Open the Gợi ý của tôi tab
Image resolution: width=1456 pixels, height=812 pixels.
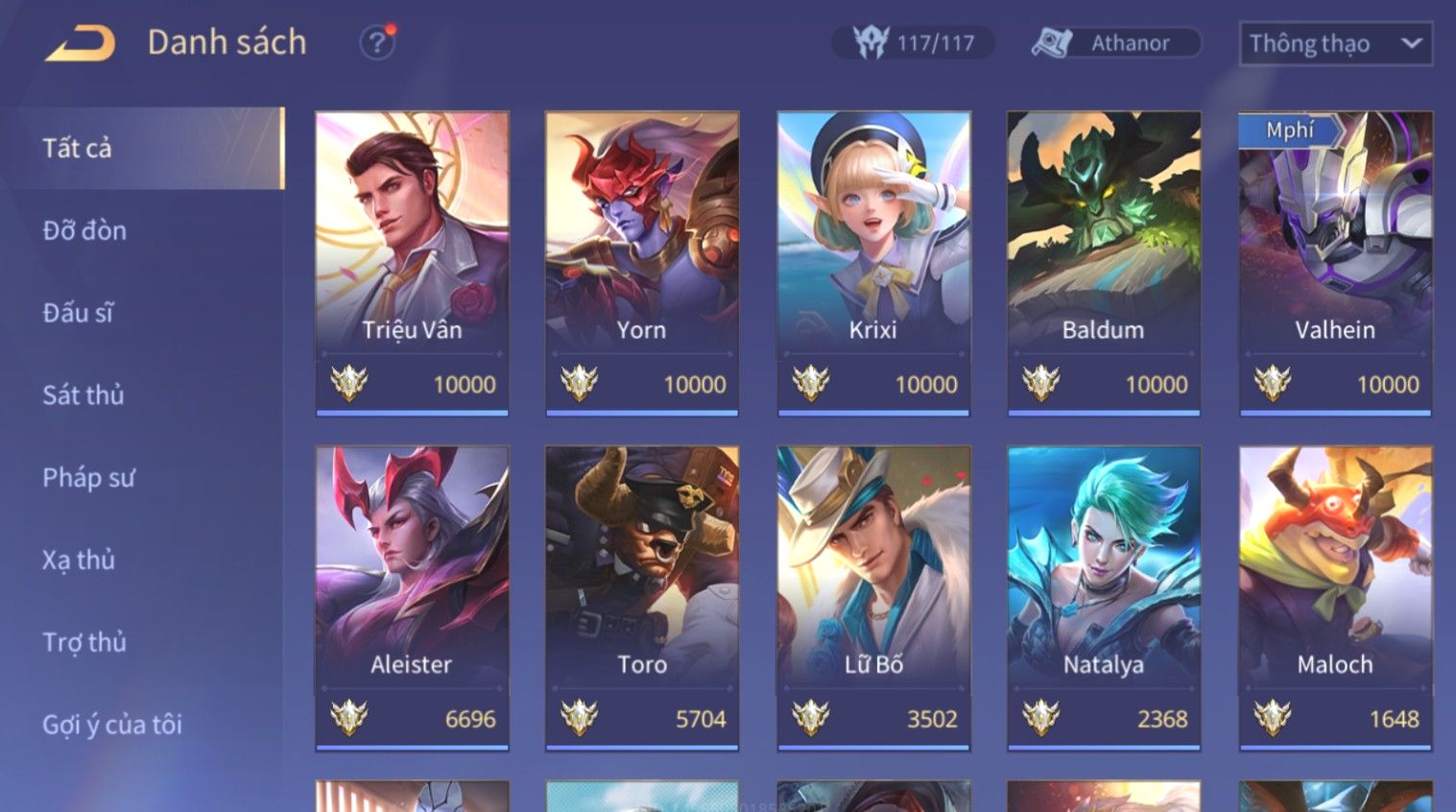point(112,725)
